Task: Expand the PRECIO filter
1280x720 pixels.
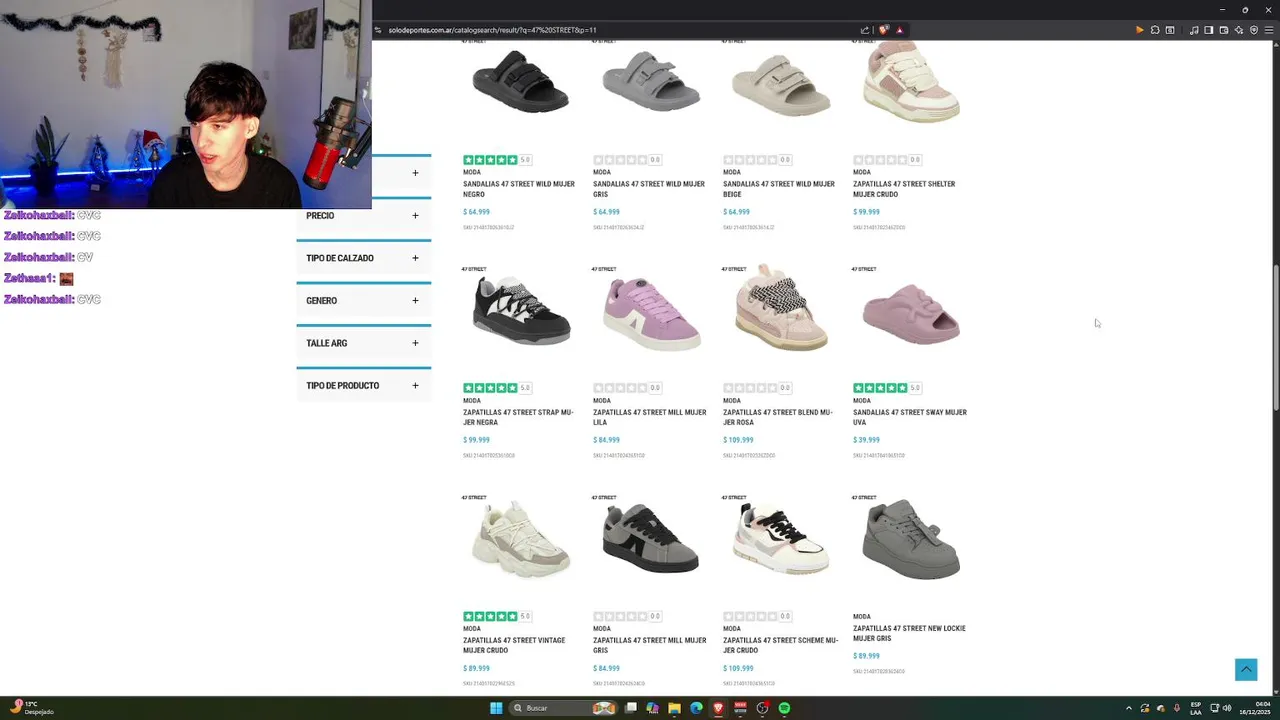Action: [x=363, y=216]
